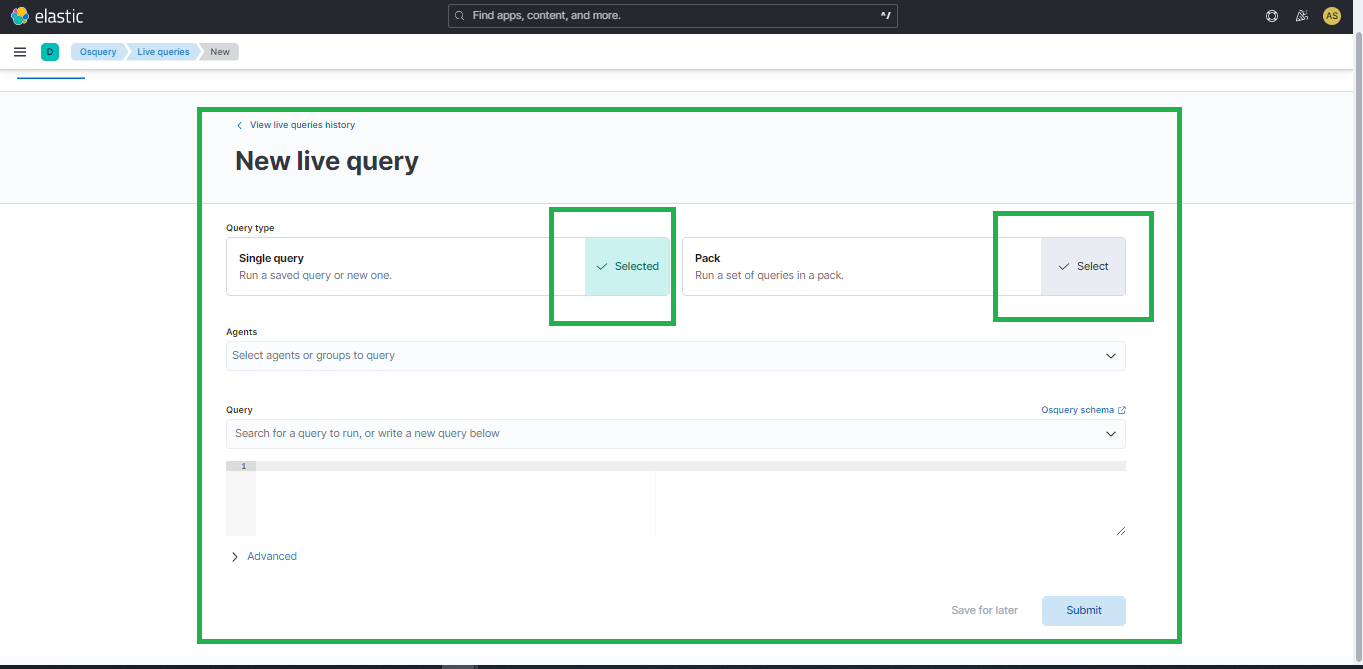1363x669 pixels.
Task: Go to the Live queries breadcrumb
Action: [x=162, y=51]
